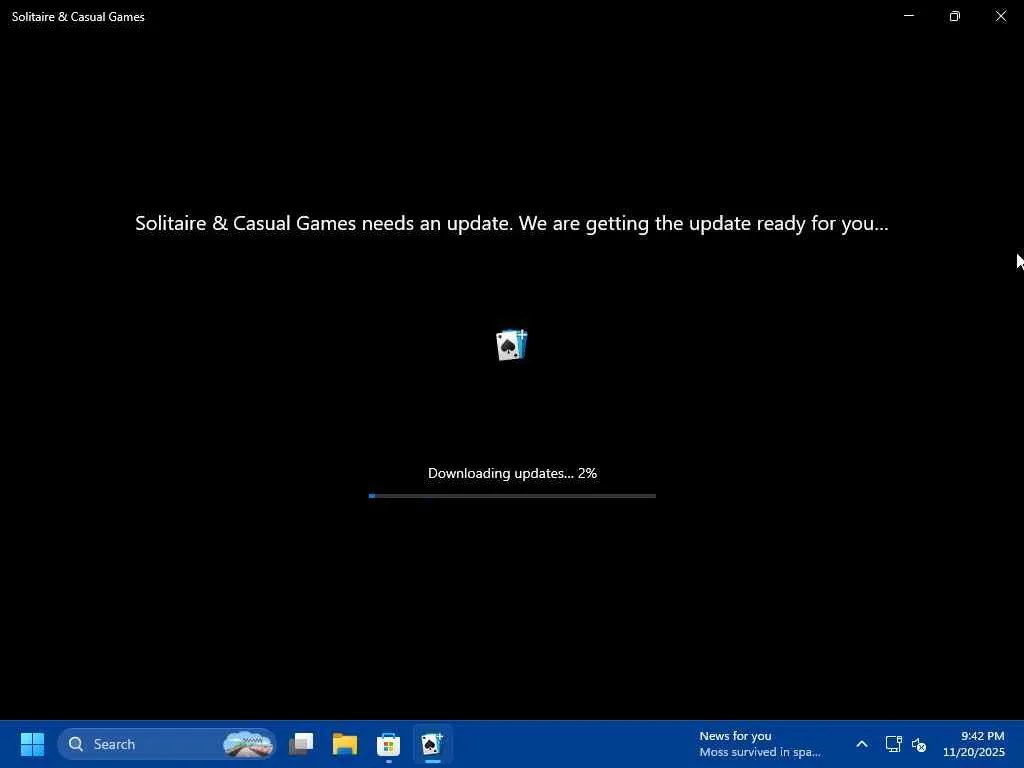Click the Solitaire taskbar icon

click(432, 744)
